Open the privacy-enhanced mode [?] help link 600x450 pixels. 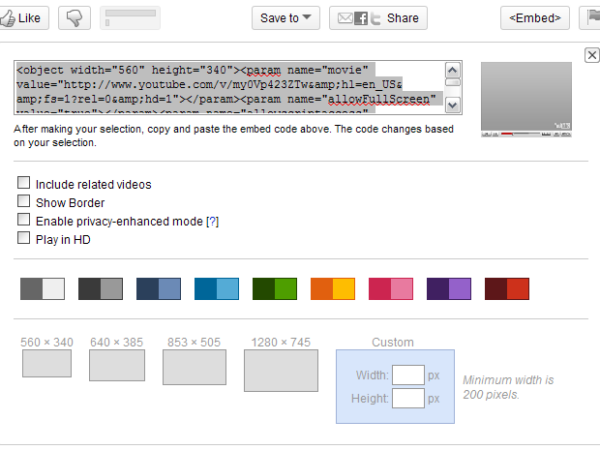pyautogui.click(x=212, y=221)
